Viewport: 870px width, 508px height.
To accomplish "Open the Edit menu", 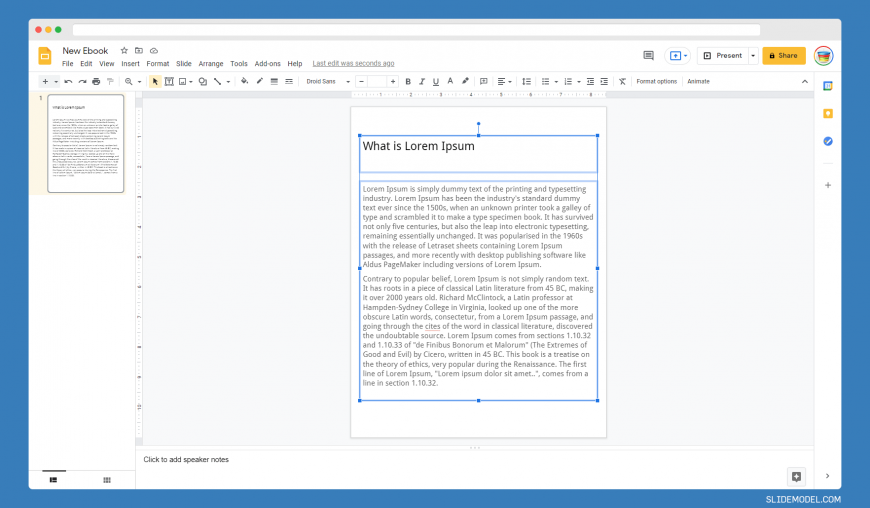I will (x=86, y=64).
